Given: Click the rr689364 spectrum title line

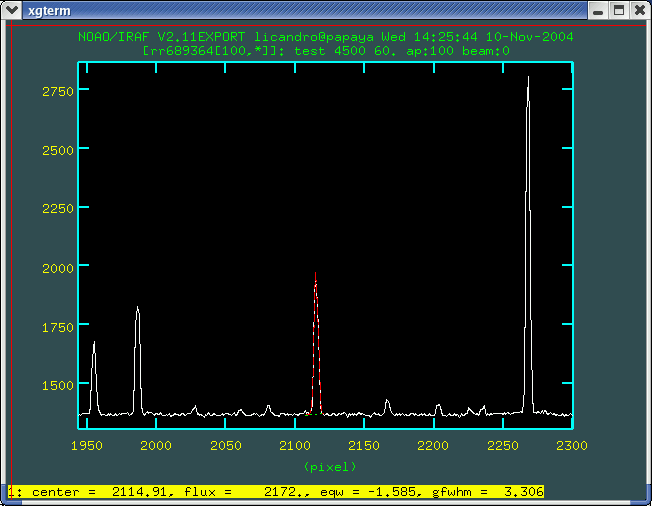Looking at the screenshot, I should tap(325, 50).
